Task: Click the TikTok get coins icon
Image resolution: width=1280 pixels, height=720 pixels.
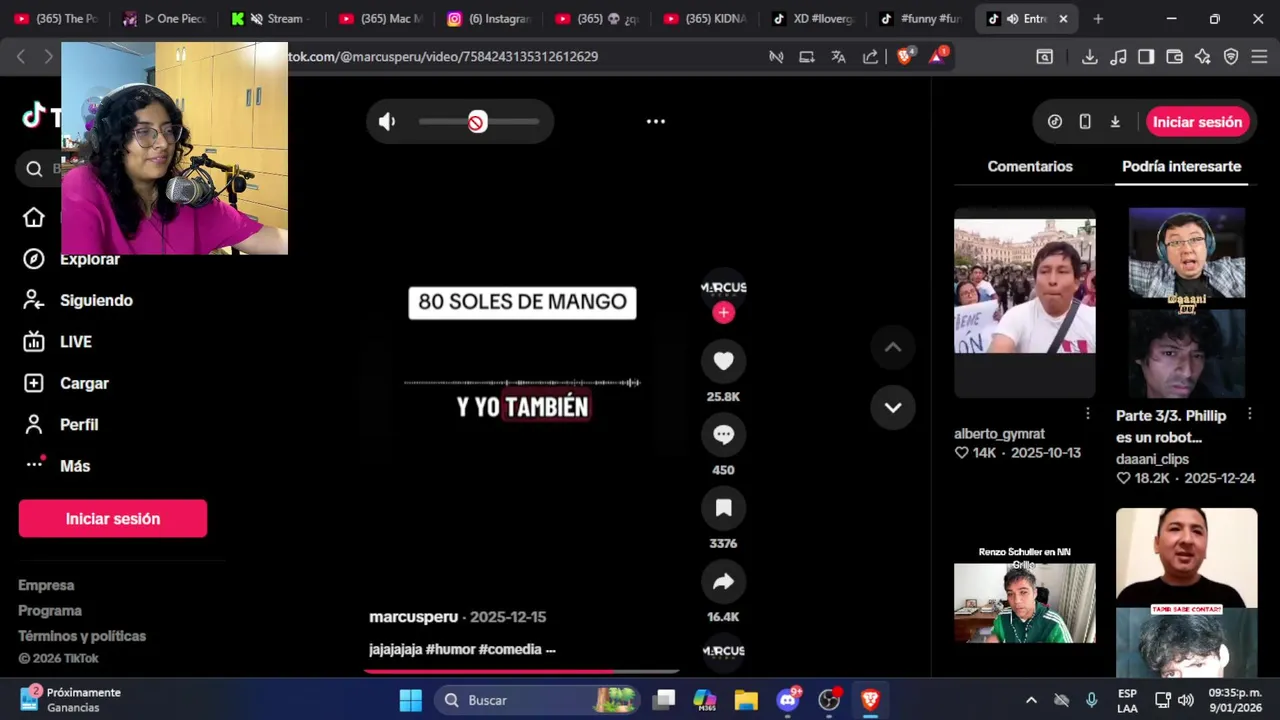Action: pos(1055,122)
